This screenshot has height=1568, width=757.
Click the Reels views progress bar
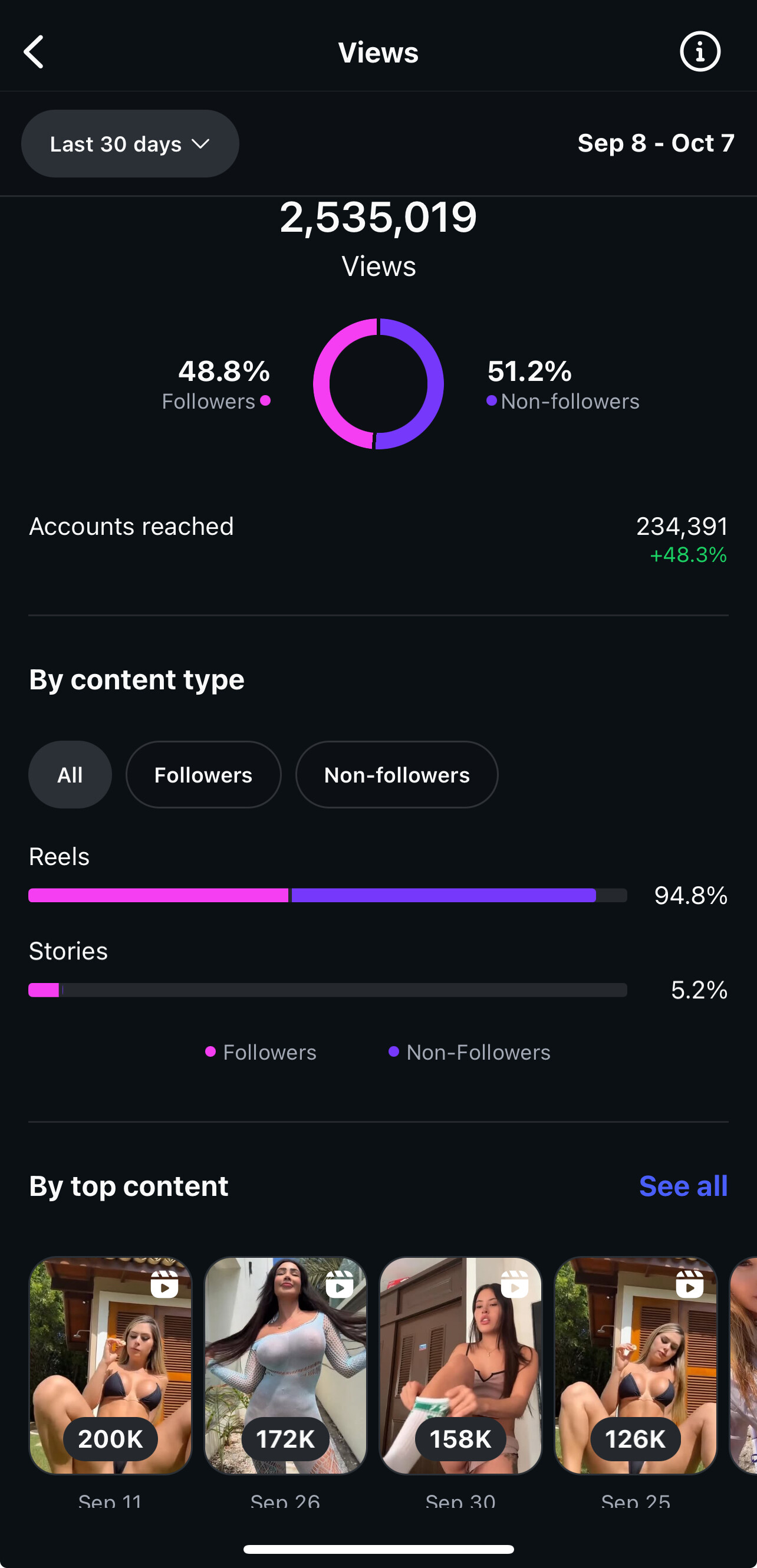pos(327,895)
